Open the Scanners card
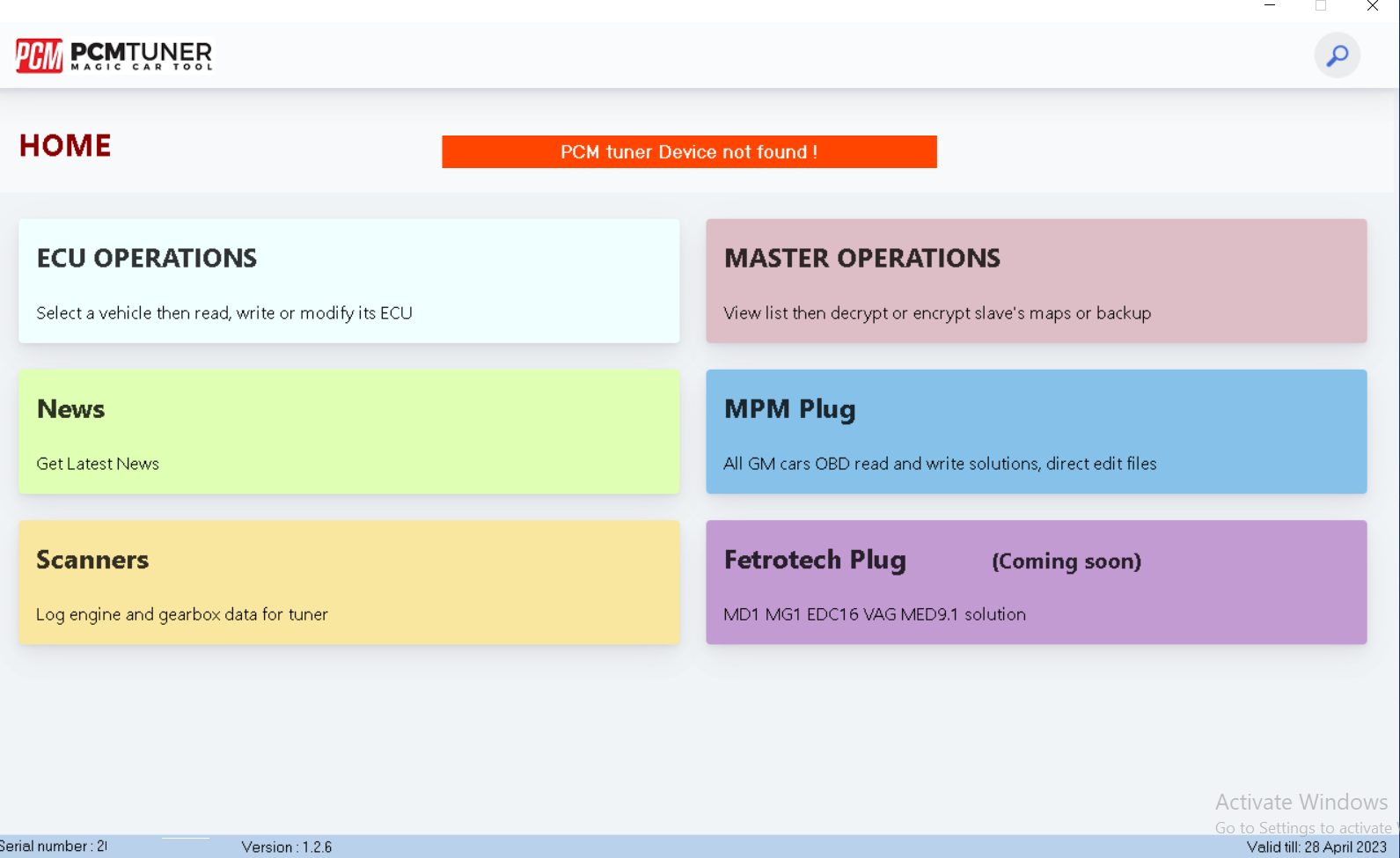This screenshot has height=858, width=1400. (349, 582)
